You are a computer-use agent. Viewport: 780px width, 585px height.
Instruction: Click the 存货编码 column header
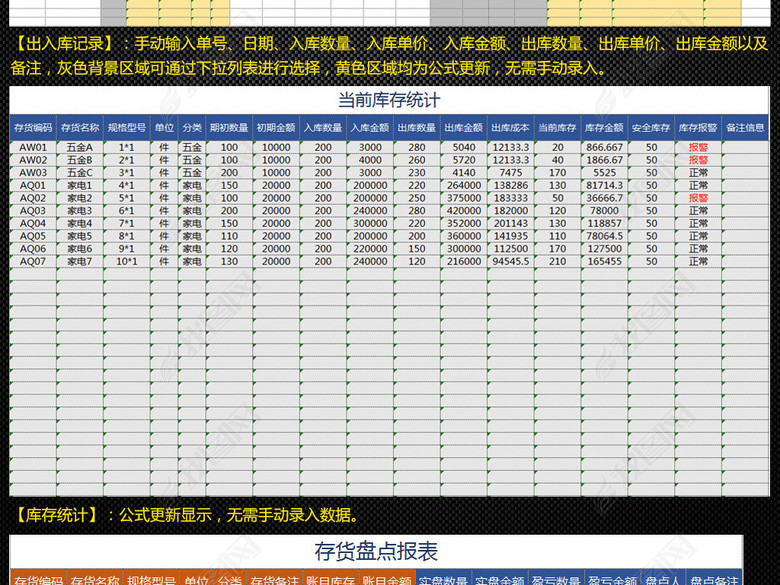tap(33, 128)
